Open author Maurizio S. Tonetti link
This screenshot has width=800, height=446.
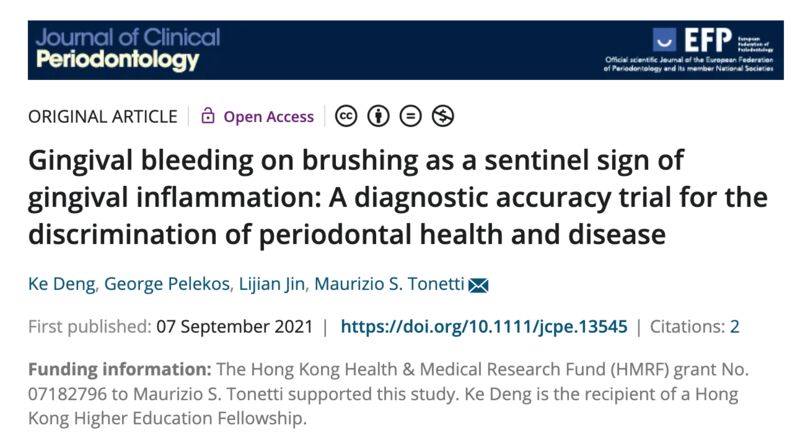click(389, 284)
